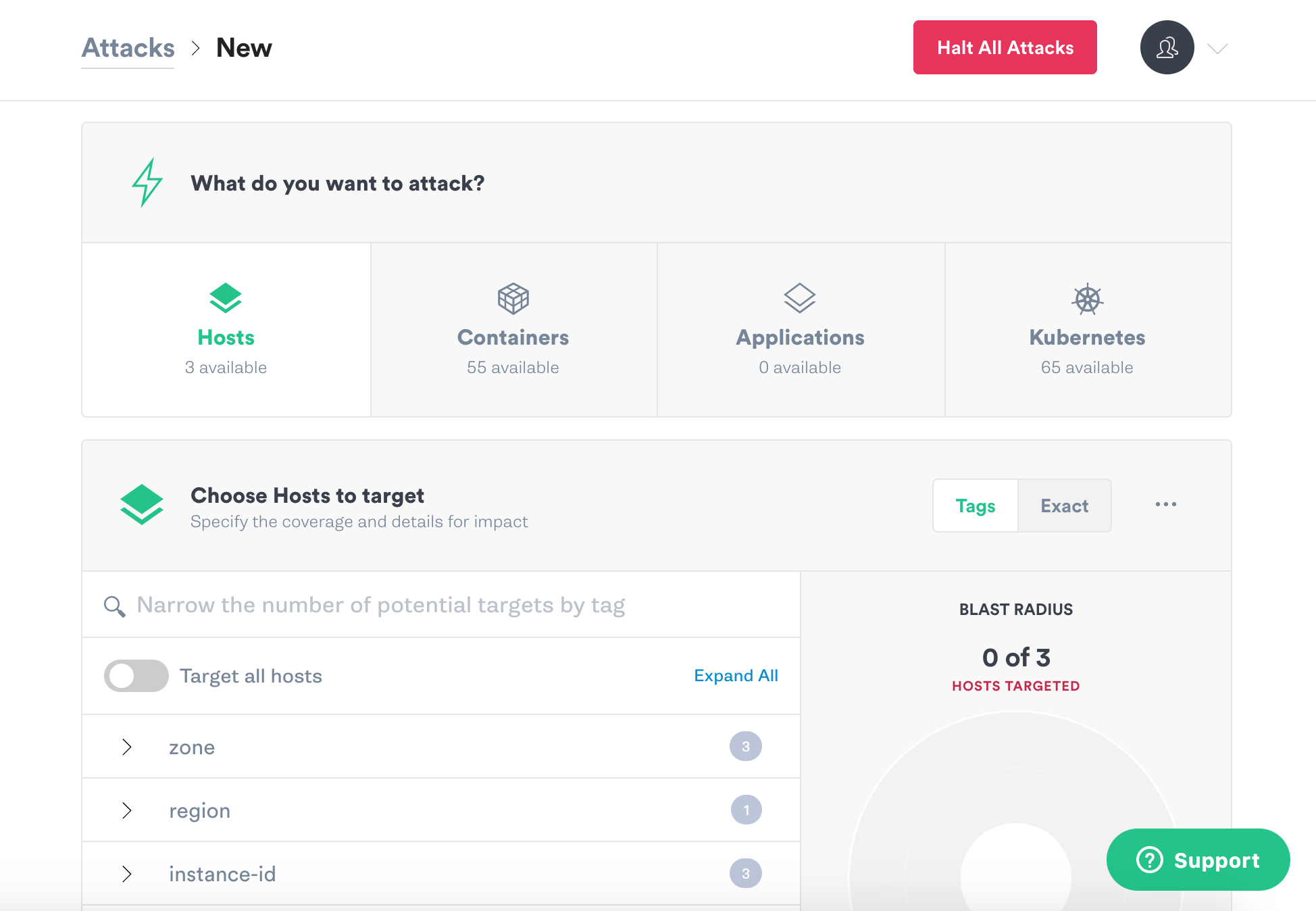Click the Halt All Attacks button
The height and width of the screenshot is (911, 1316).
(x=1005, y=47)
